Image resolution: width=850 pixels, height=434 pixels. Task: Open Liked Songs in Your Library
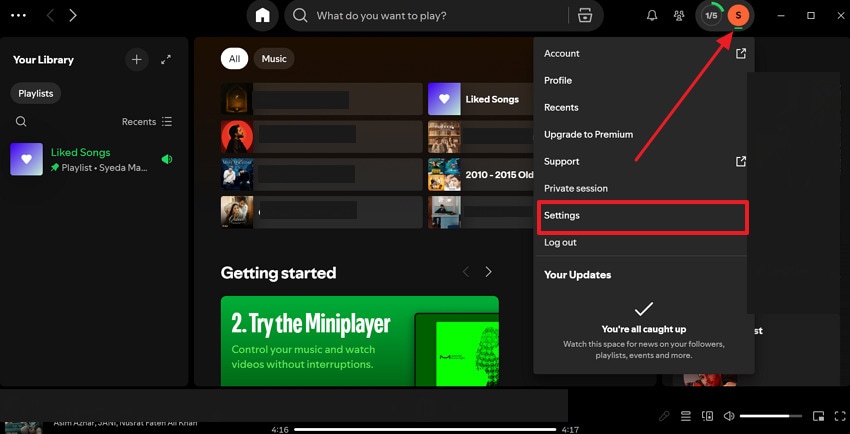pos(94,159)
